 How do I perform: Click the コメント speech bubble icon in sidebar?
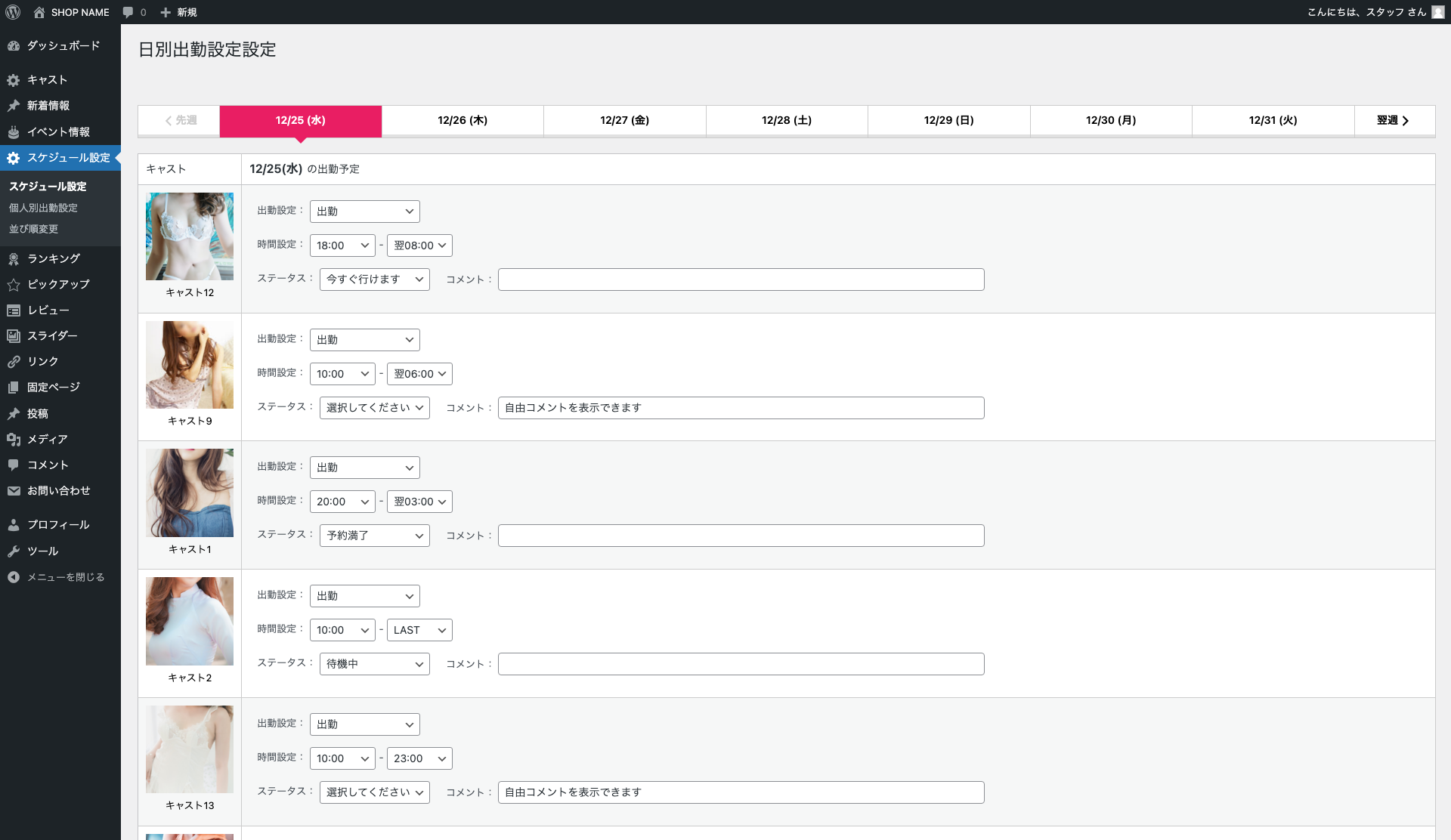coord(14,465)
